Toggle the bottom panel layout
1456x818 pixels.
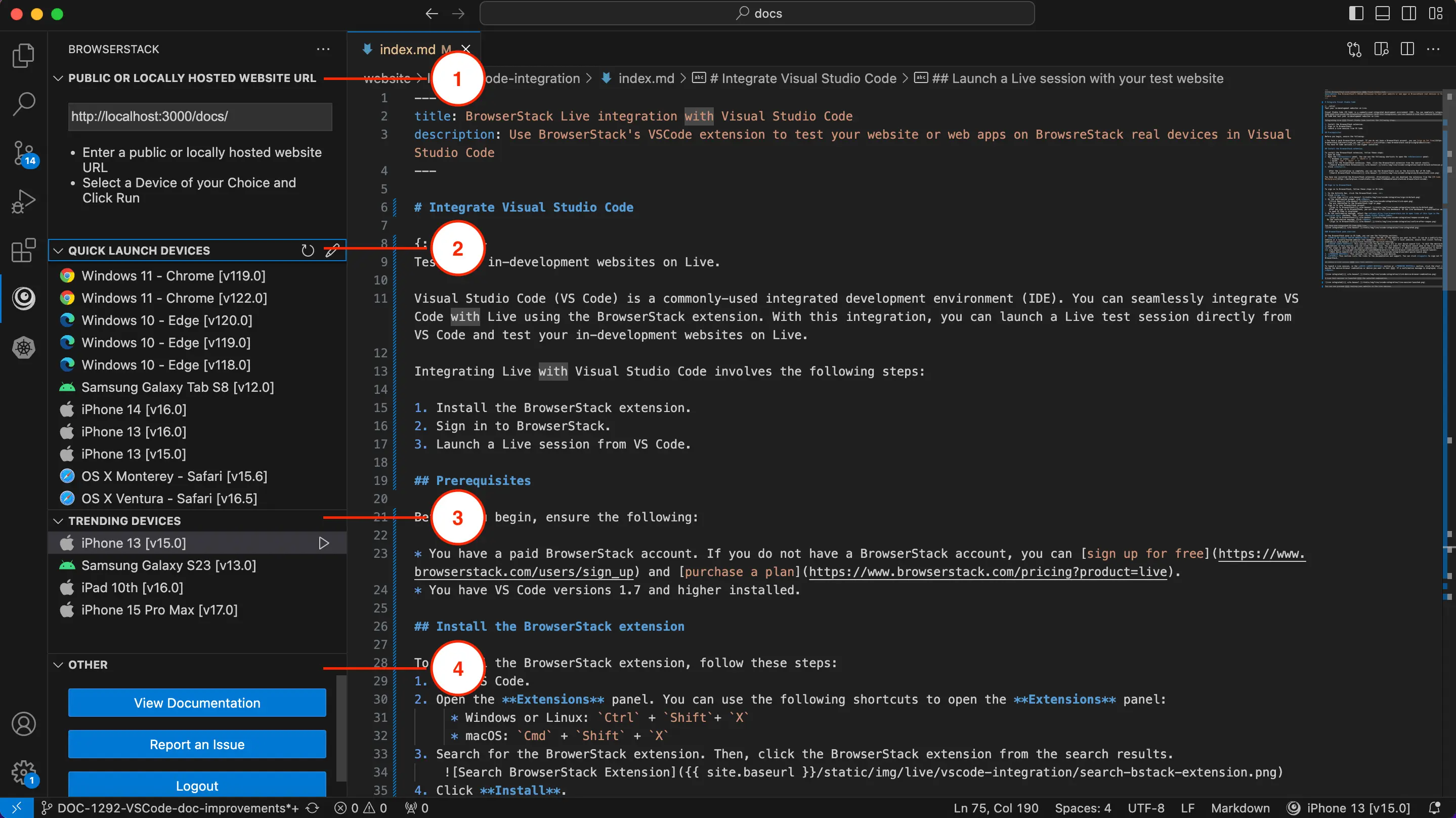pyautogui.click(x=1383, y=14)
